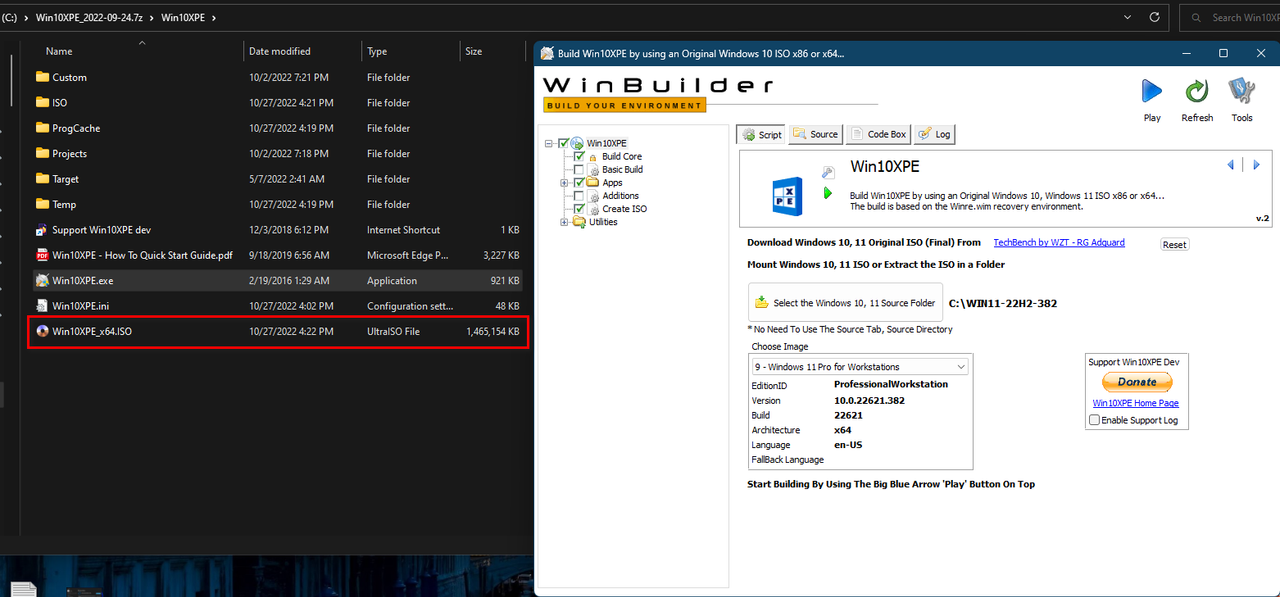This screenshot has width=1280, height=597.
Task: Click the Additions script gear icon
Action: tap(592, 196)
